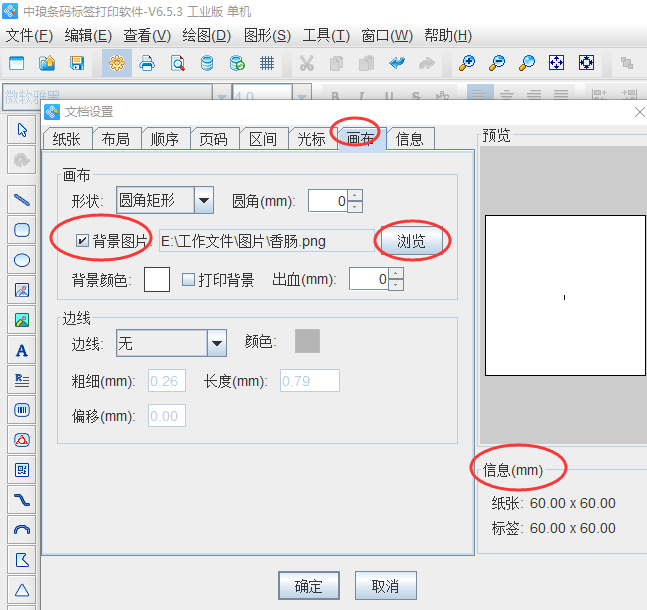The image size is (647, 610).
Task: Select the curve line tool
Action: pyautogui.click(x=22, y=500)
